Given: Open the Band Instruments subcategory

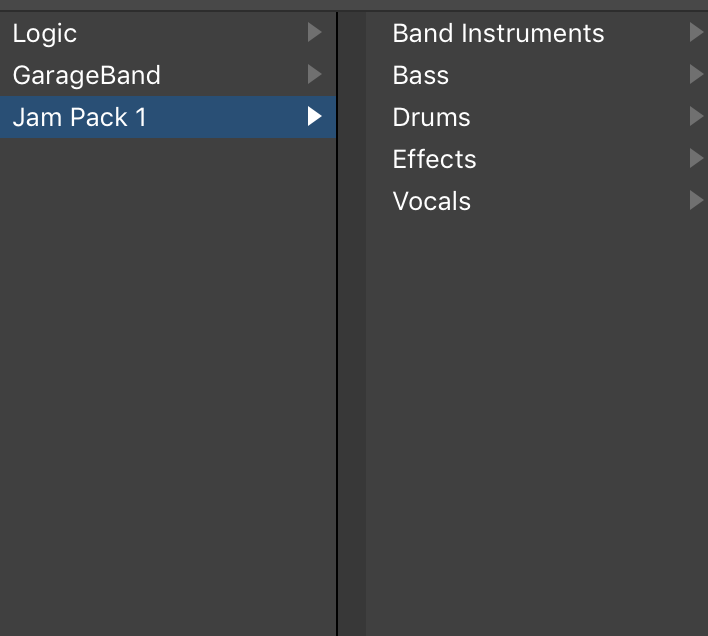Looking at the screenshot, I should coord(498,33).
